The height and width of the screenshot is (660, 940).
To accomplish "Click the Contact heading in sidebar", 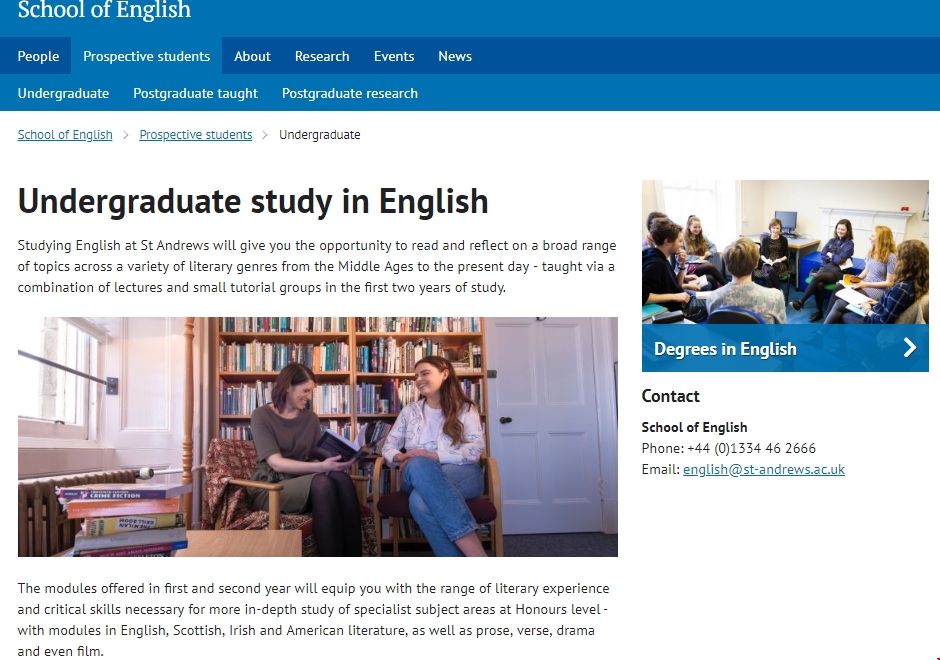I will click(670, 396).
